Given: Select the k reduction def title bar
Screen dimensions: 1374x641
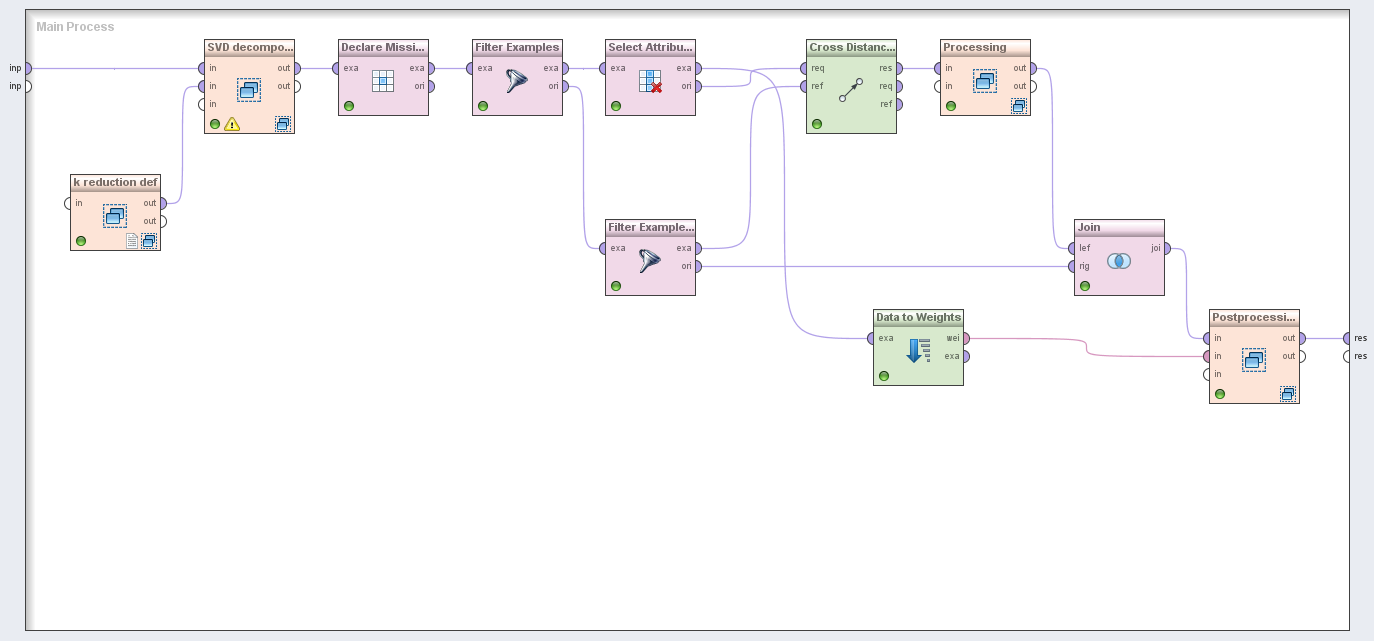Looking at the screenshot, I should click(x=115, y=183).
